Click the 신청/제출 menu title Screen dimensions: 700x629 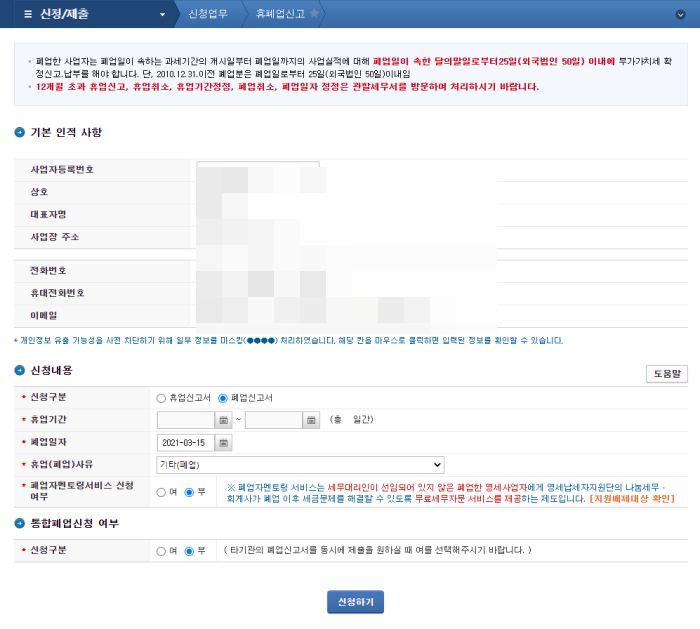(x=64, y=14)
